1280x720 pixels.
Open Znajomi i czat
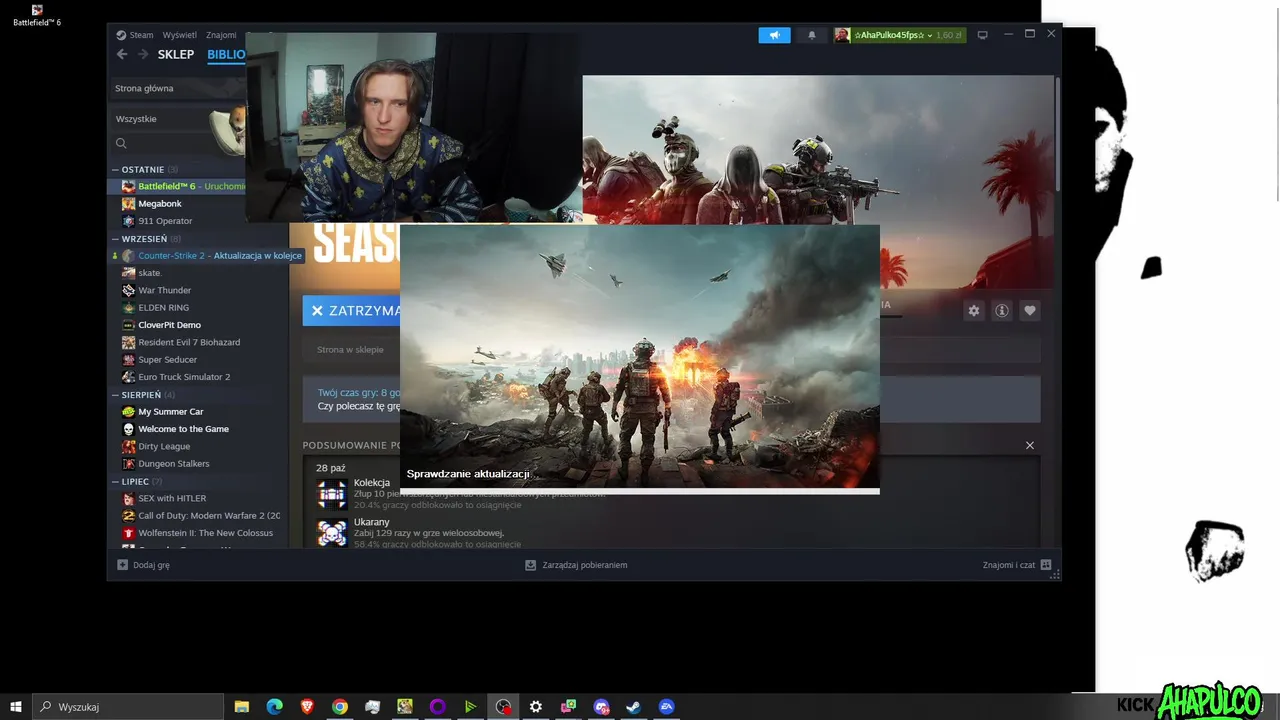click(x=1017, y=565)
